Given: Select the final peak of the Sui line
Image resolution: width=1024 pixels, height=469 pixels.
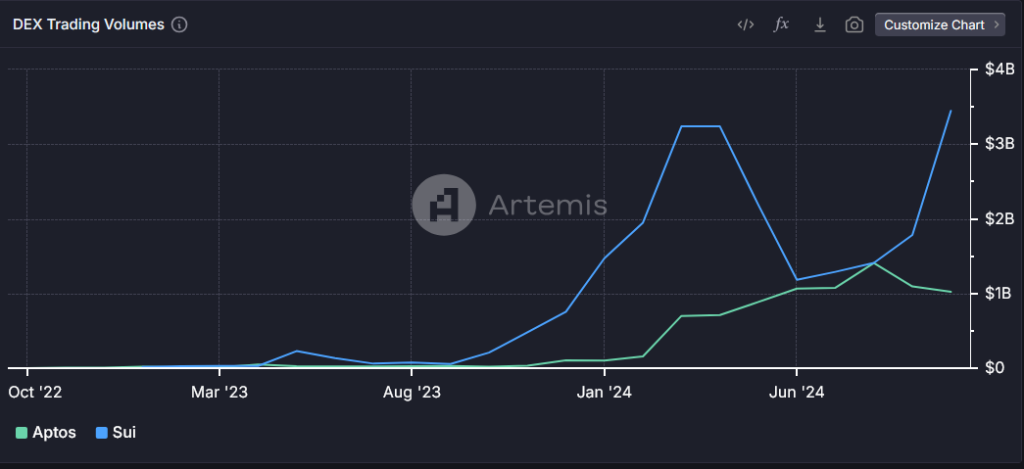Looking at the screenshot, I should coord(950,111).
